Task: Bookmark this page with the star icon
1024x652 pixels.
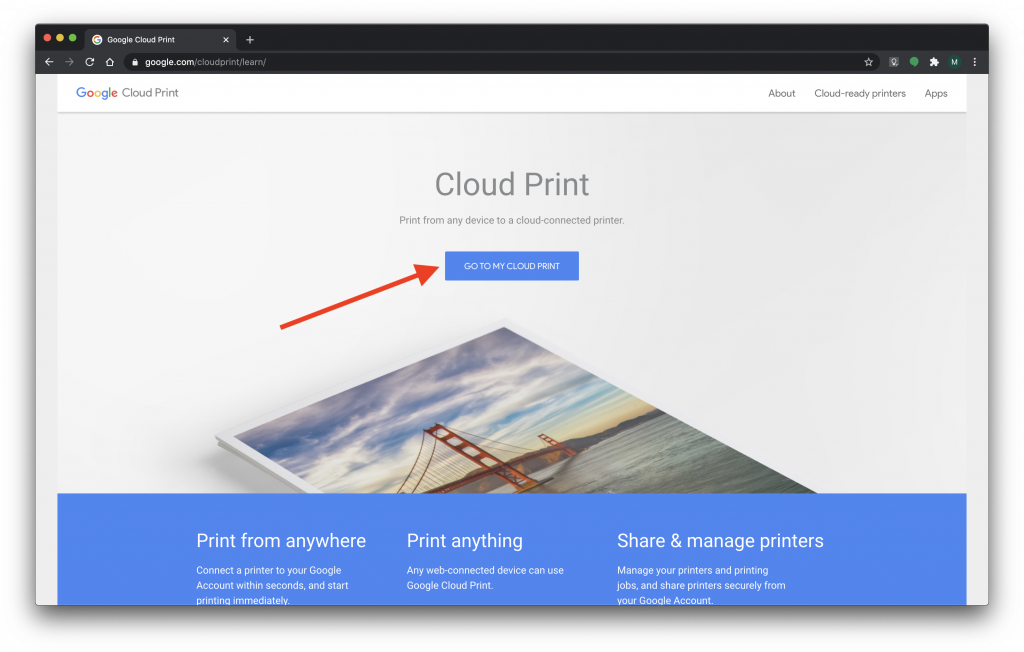Action: pyautogui.click(x=868, y=62)
